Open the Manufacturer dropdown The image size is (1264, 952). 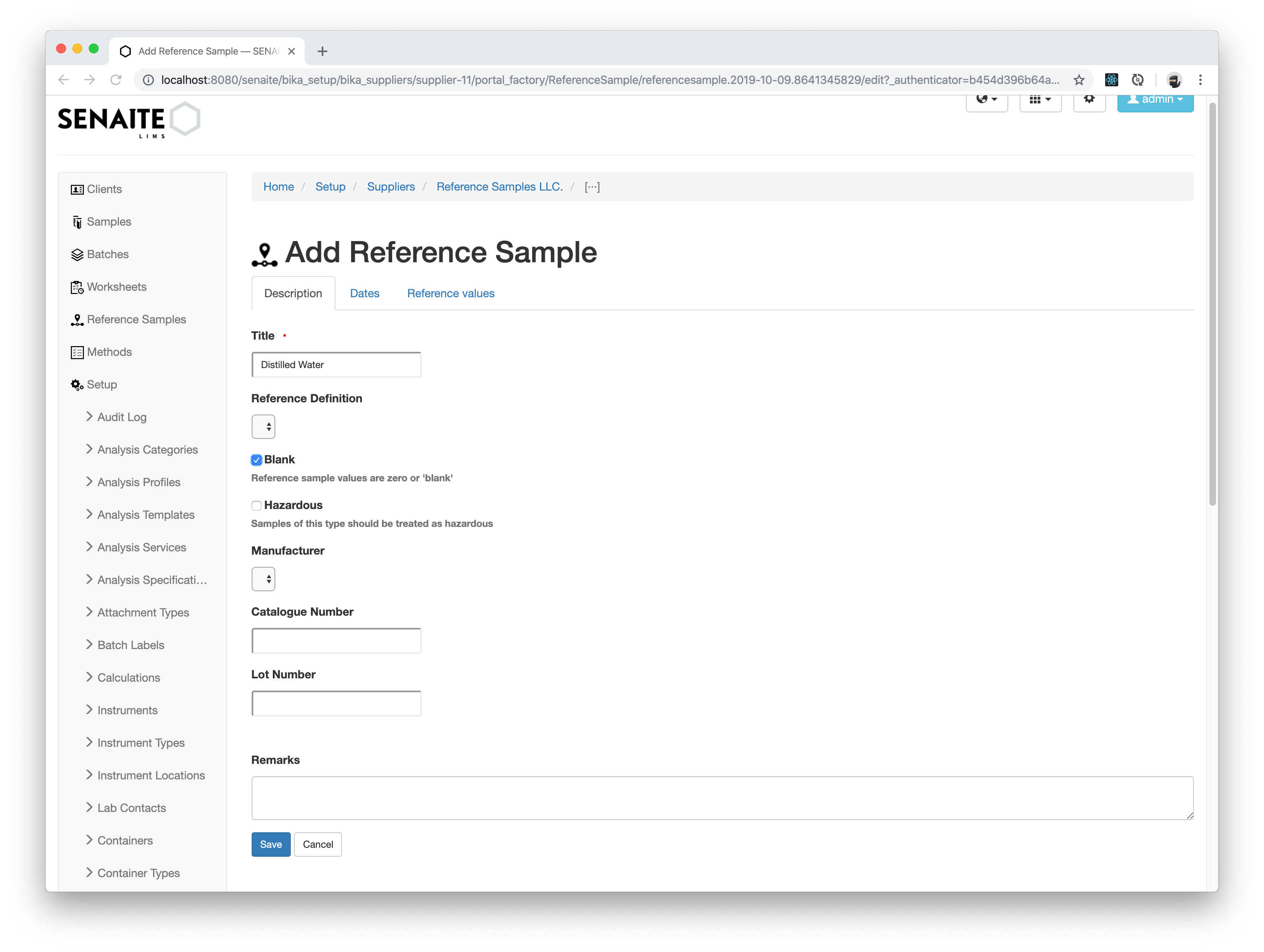[x=263, y=579]
